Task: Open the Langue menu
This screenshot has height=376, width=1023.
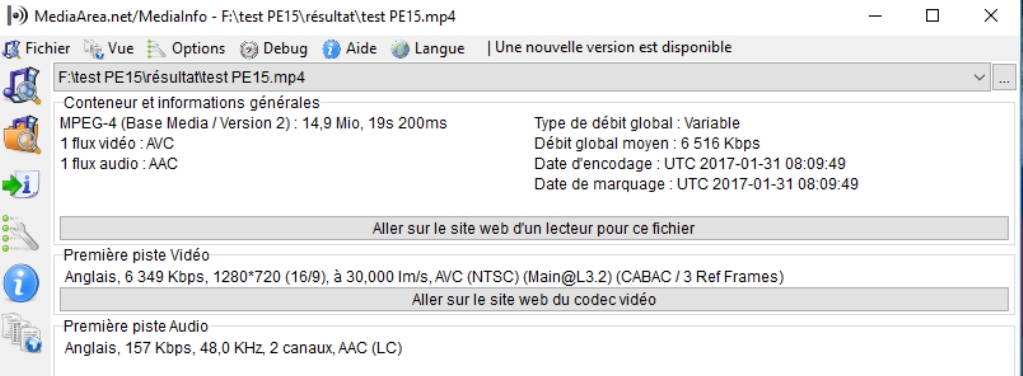Action: click(x=428, y=48)
